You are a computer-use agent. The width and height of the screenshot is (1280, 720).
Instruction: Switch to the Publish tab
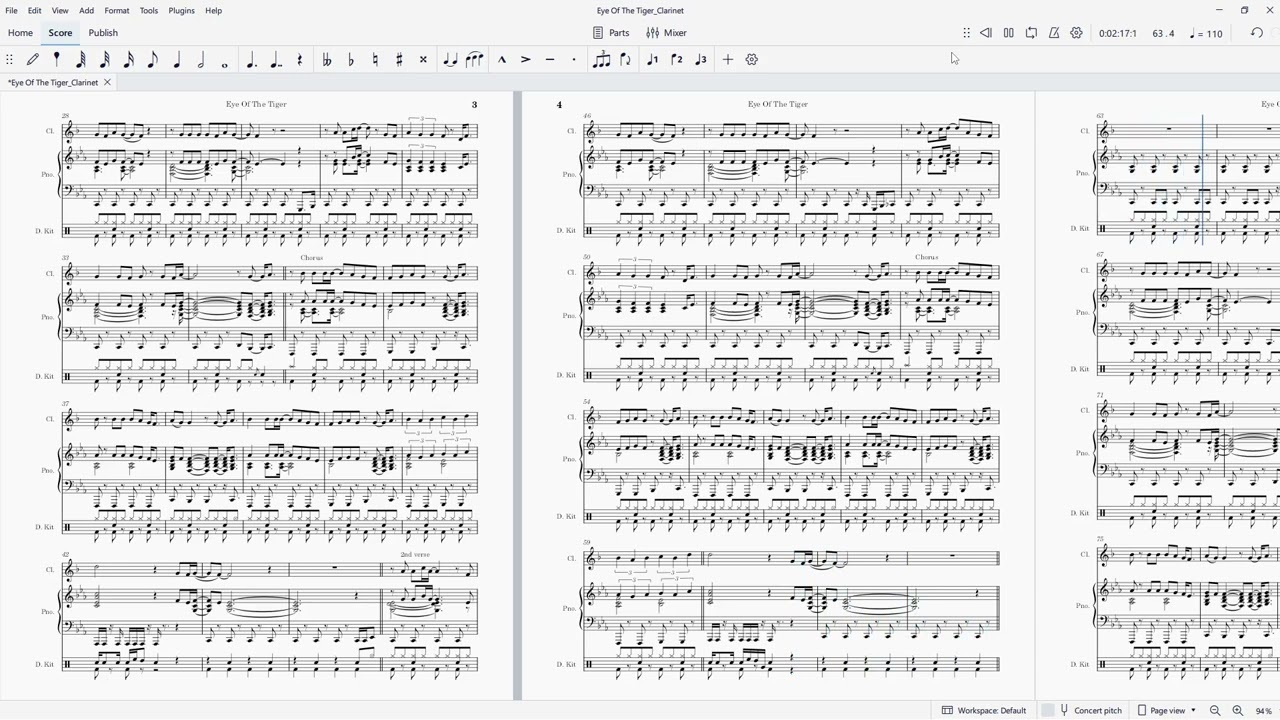[x=103, y=33]
